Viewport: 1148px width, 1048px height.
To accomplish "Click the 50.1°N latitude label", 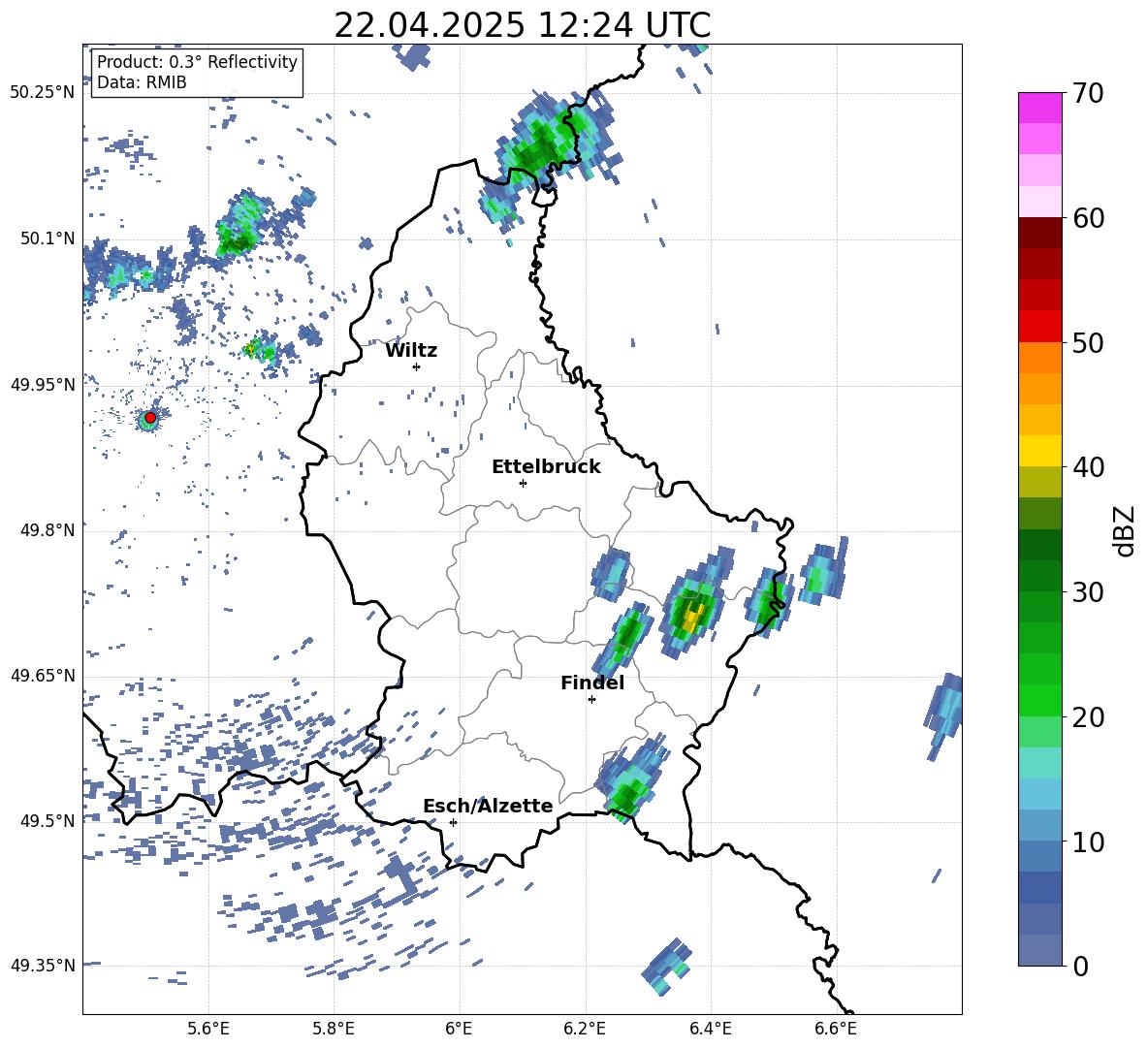I will coord(48,238).
